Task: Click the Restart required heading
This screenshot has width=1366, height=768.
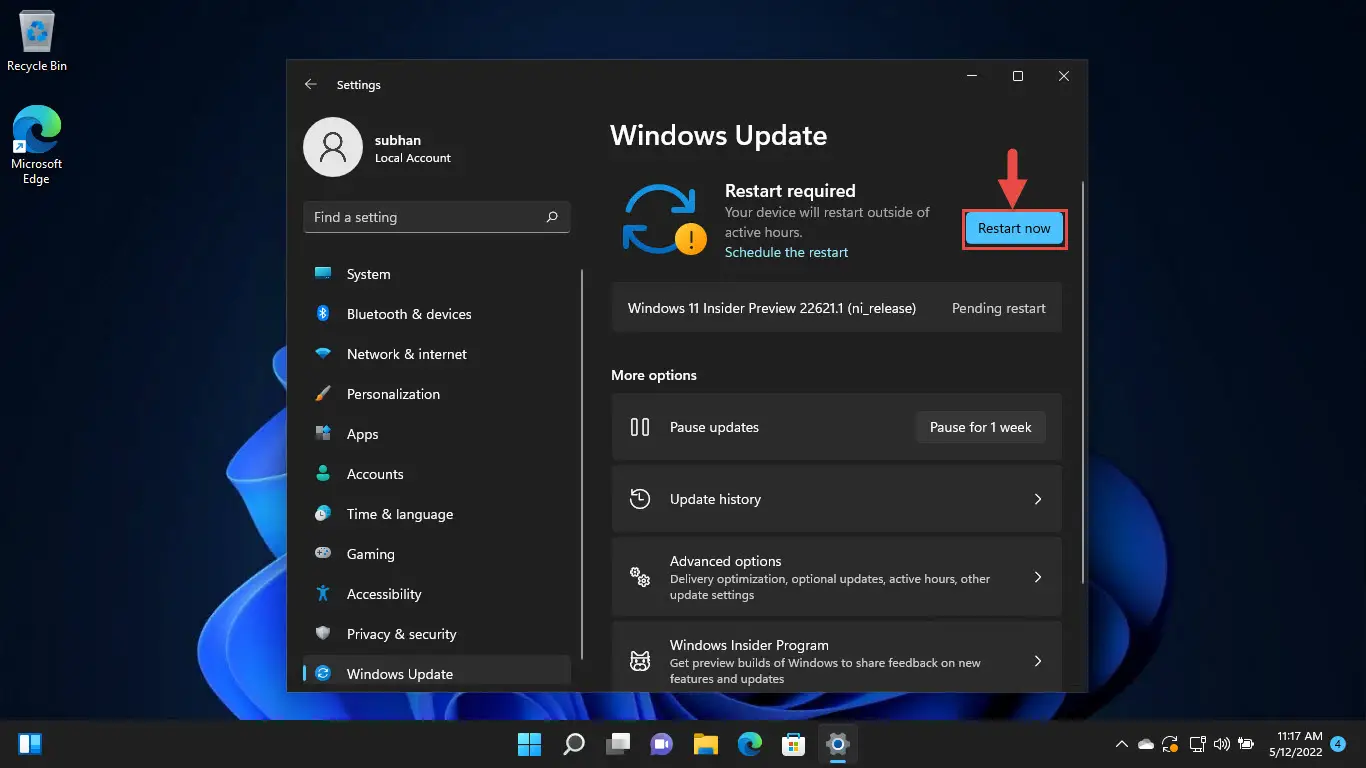Action: (790, 191)
